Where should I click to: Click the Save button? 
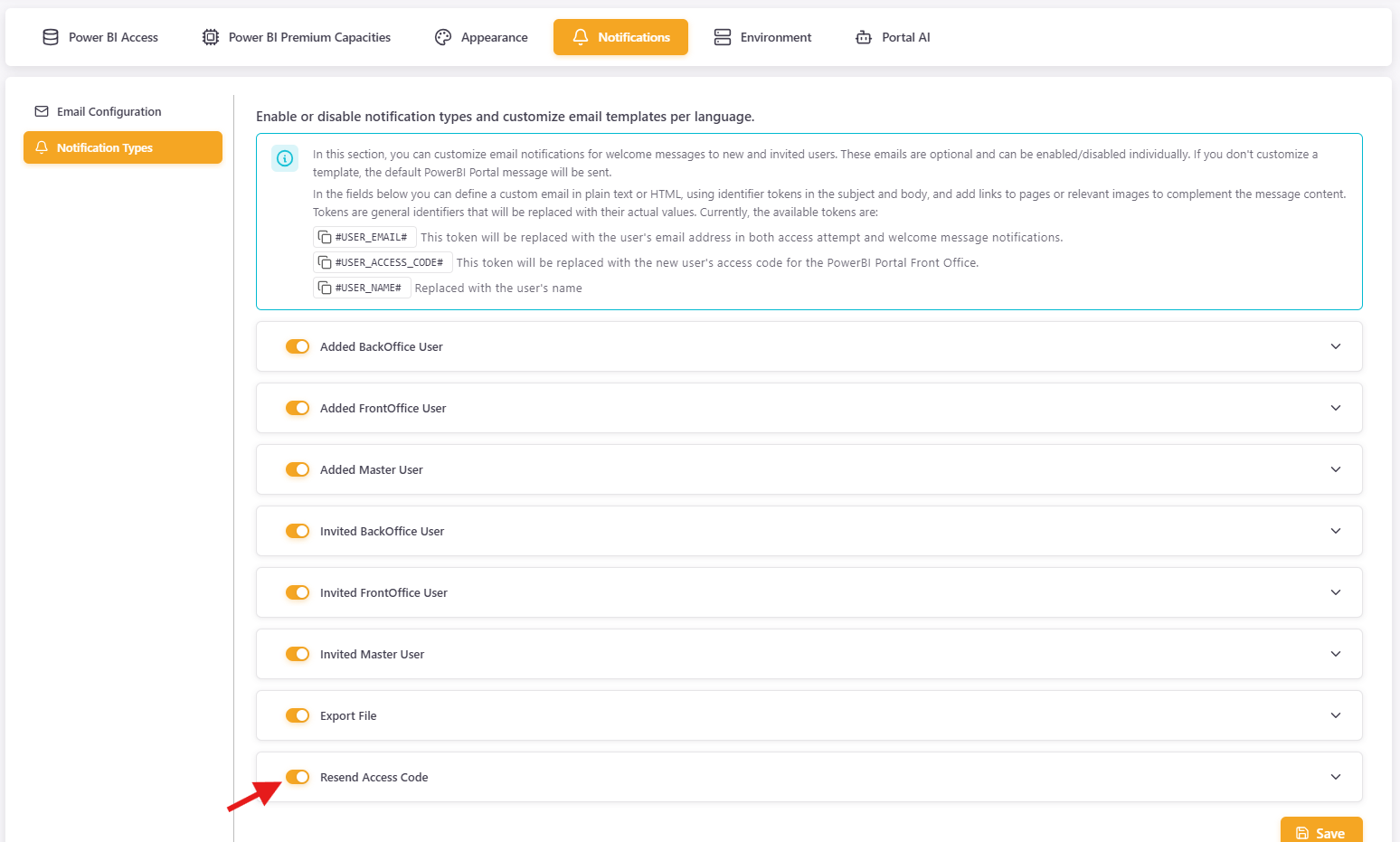pyautogui.click(x=1321, y=832)
